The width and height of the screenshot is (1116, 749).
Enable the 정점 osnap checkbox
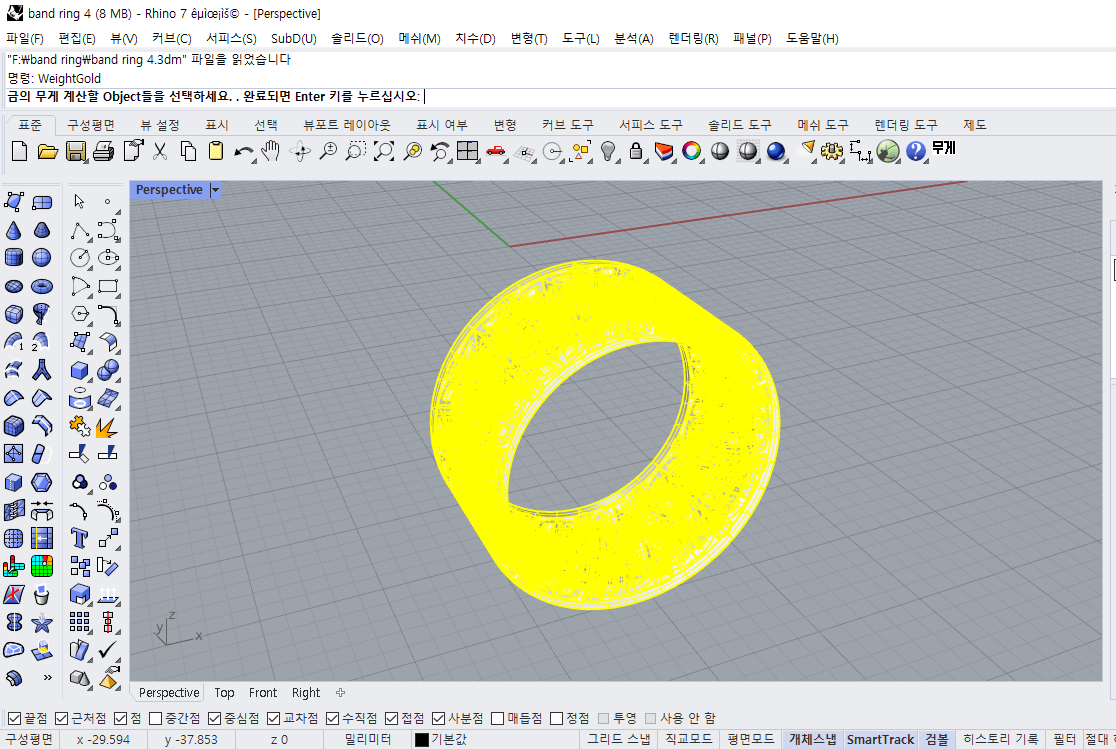pos(557,718)
